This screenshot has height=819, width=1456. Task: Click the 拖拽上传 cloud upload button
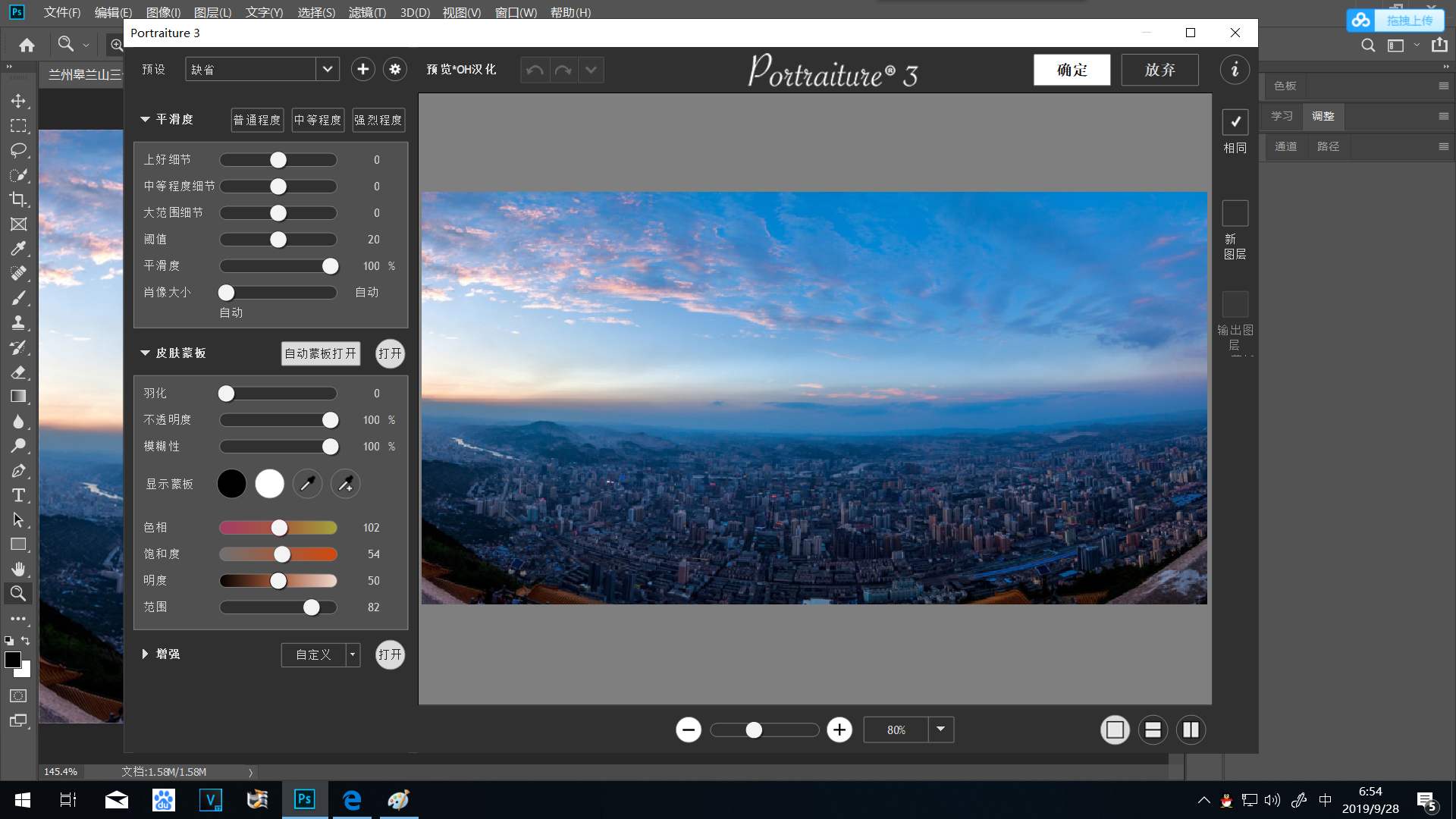(x=1395, y=20)
